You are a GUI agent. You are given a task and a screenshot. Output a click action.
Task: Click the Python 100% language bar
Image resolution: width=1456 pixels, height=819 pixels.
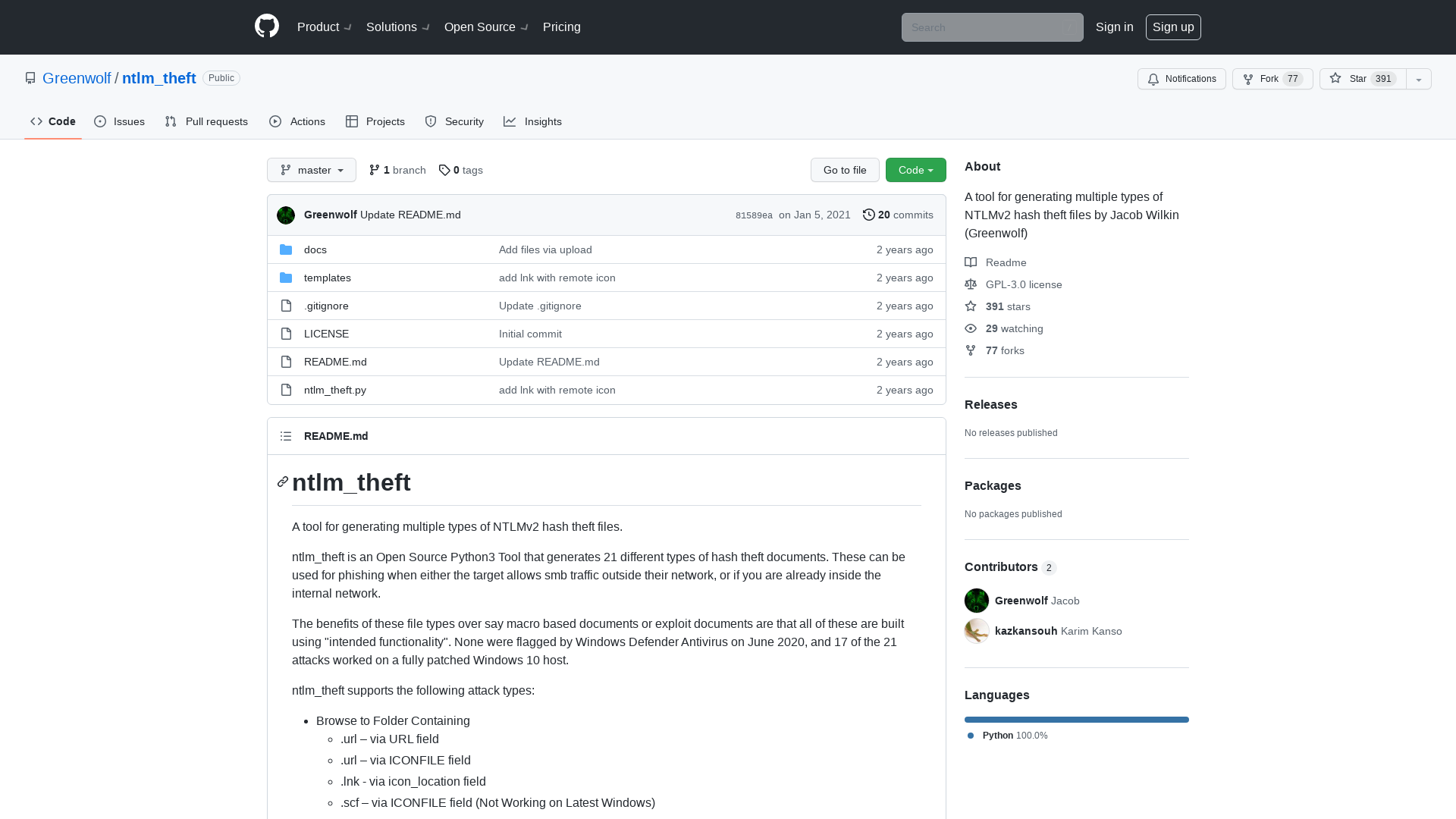[x=1076, y=719]
